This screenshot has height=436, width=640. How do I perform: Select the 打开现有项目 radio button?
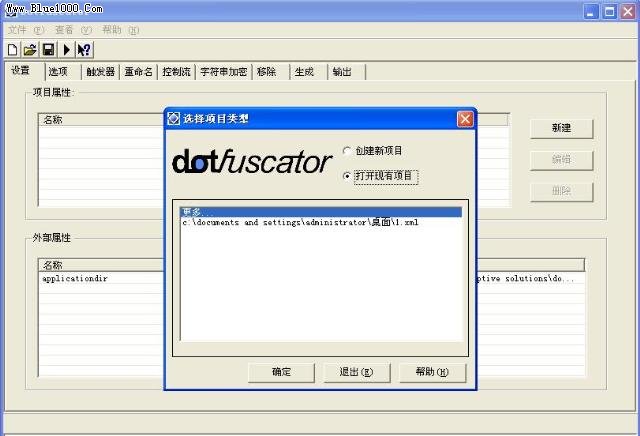point(348,176)
